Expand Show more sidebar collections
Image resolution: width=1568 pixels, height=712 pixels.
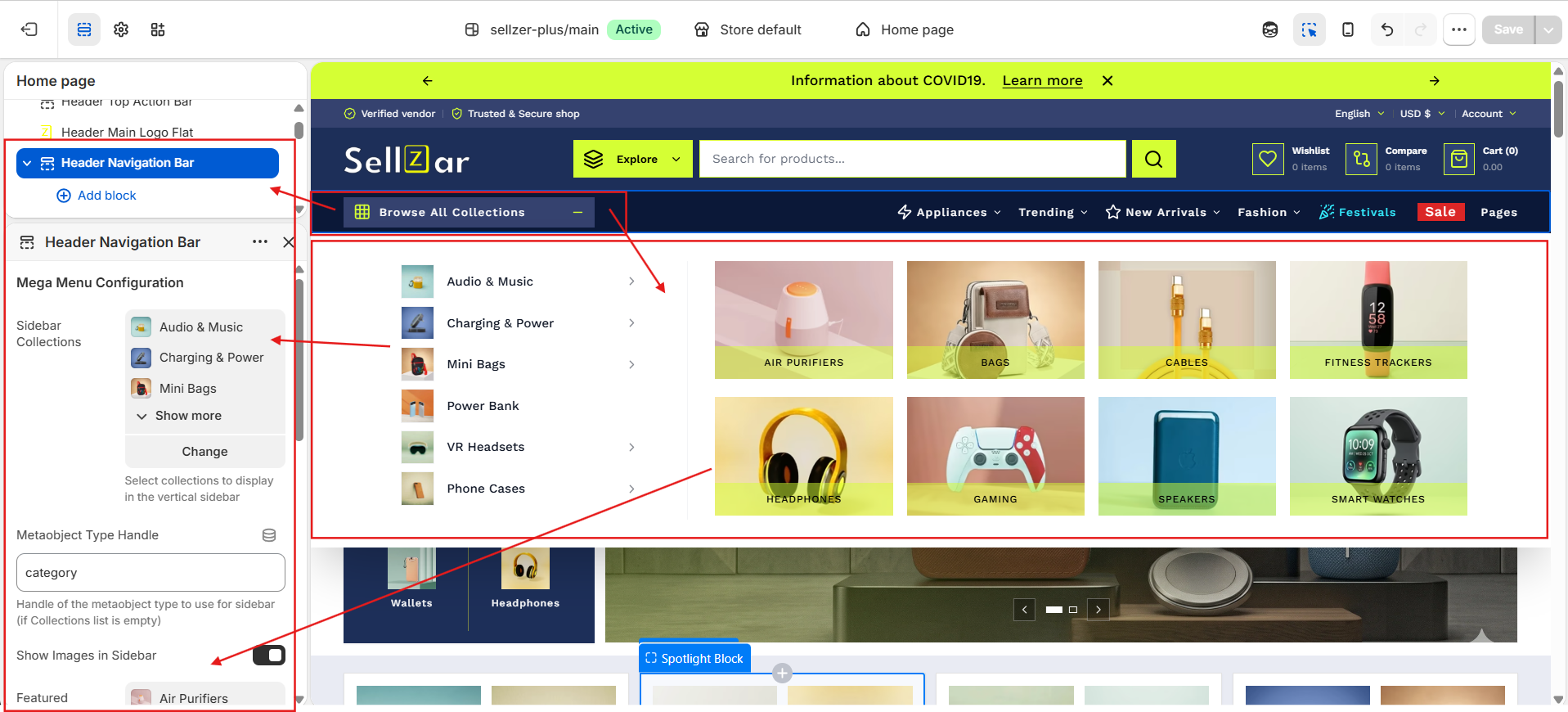[179, 416]
